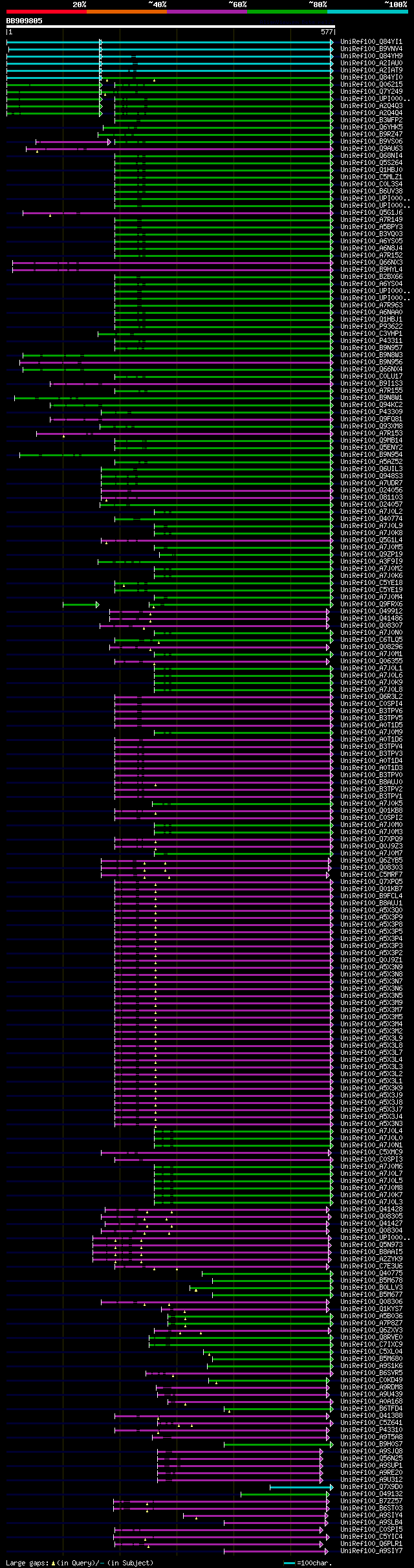Select hit label UniRef100_A9U312
Image resolution: width=414 pixels, height=1568 pixels.
point(371,1479)
